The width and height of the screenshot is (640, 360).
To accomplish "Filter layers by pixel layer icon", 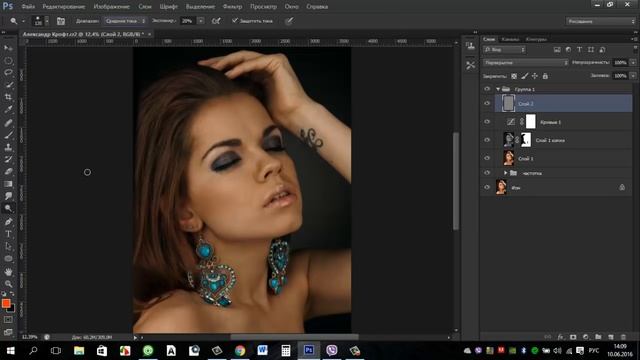I will pos(557,50).
